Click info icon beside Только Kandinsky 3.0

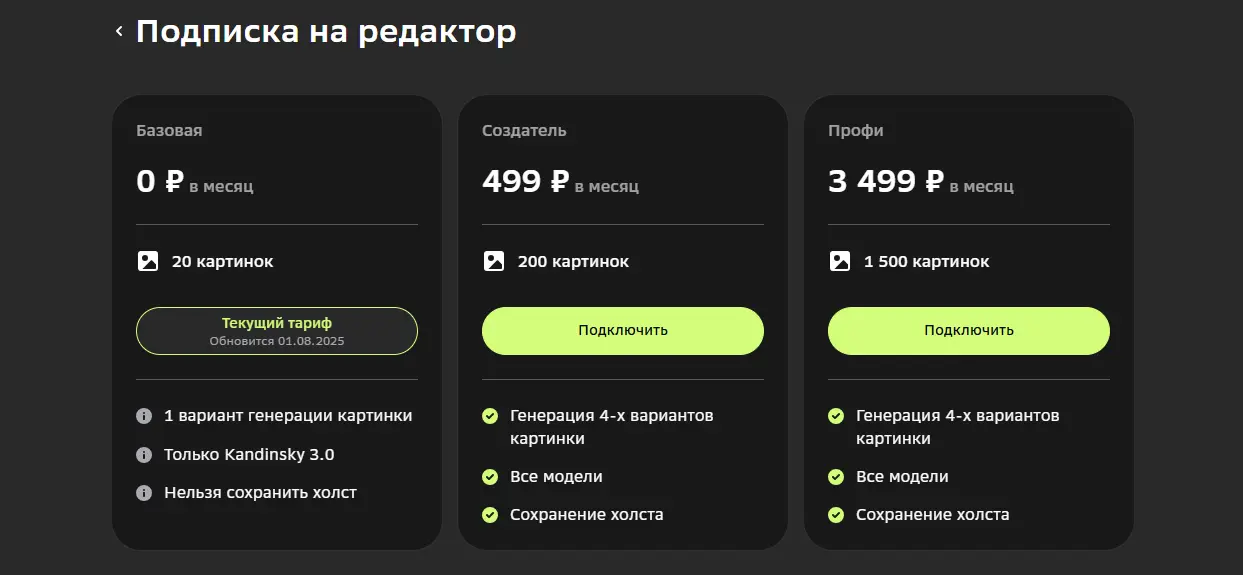click(x=144, y=454)
